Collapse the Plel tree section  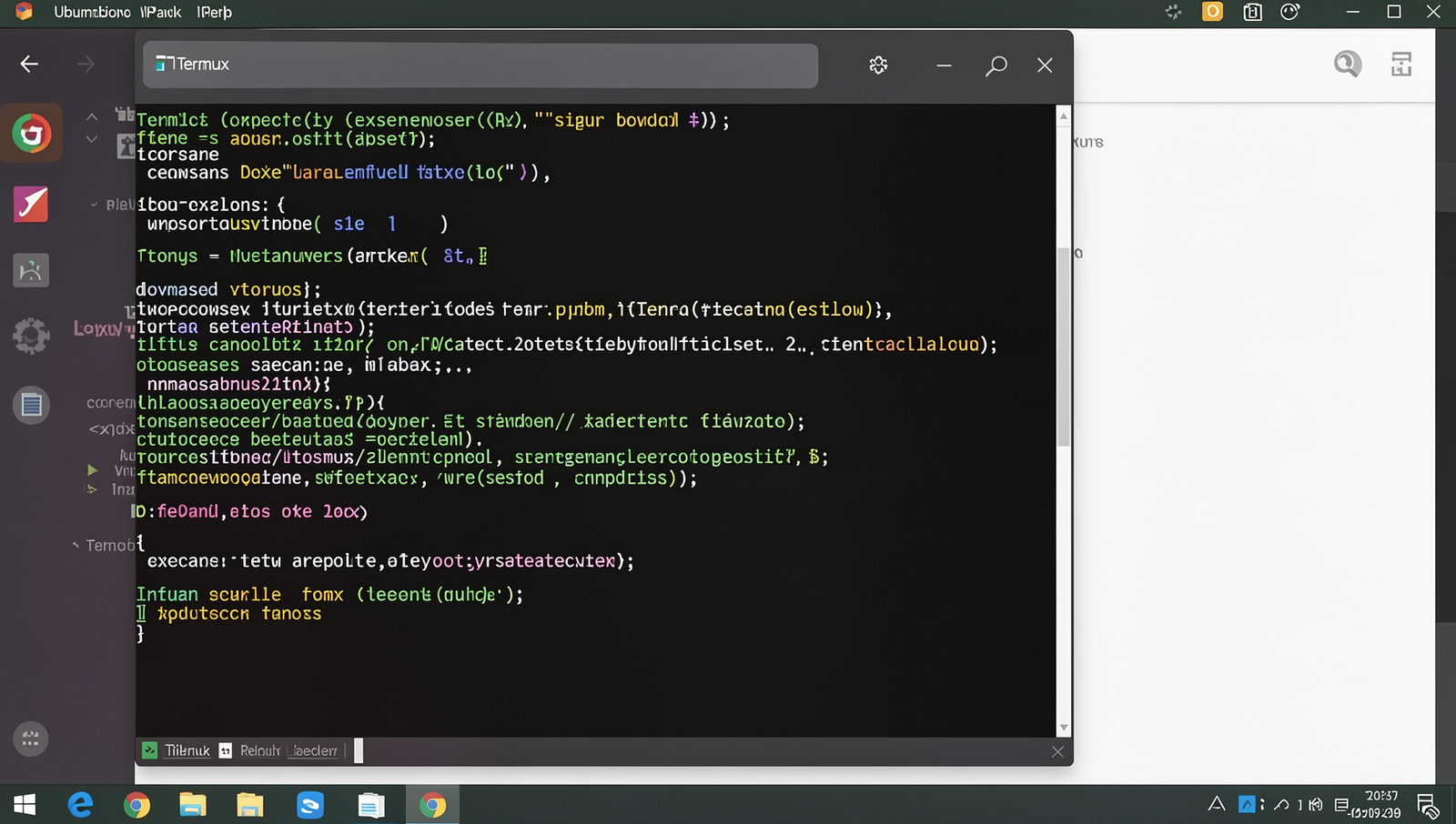(94, 205)
